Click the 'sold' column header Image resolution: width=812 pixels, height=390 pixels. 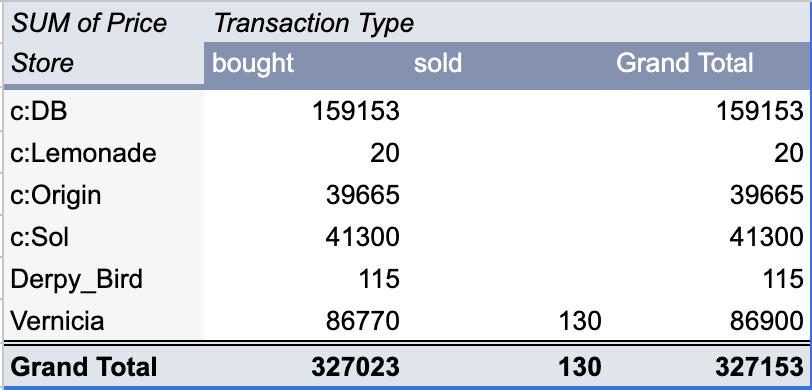(x=438, y=63)
